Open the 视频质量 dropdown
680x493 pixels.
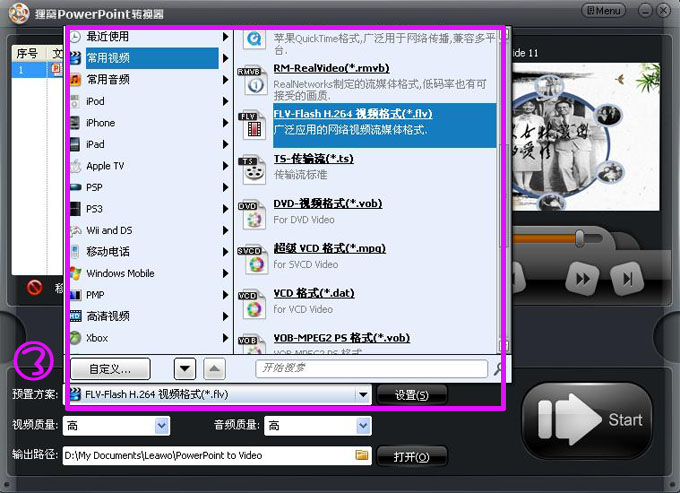click(162, 426)
